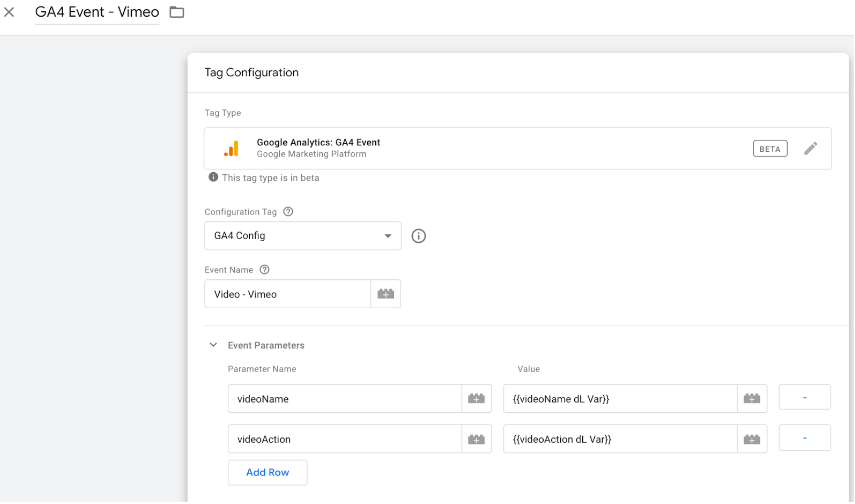Image resolution: width=855 pixels, height=504 pixels.
Task: Remove the videoAction parameter row
Action: [x=804, y=438]
